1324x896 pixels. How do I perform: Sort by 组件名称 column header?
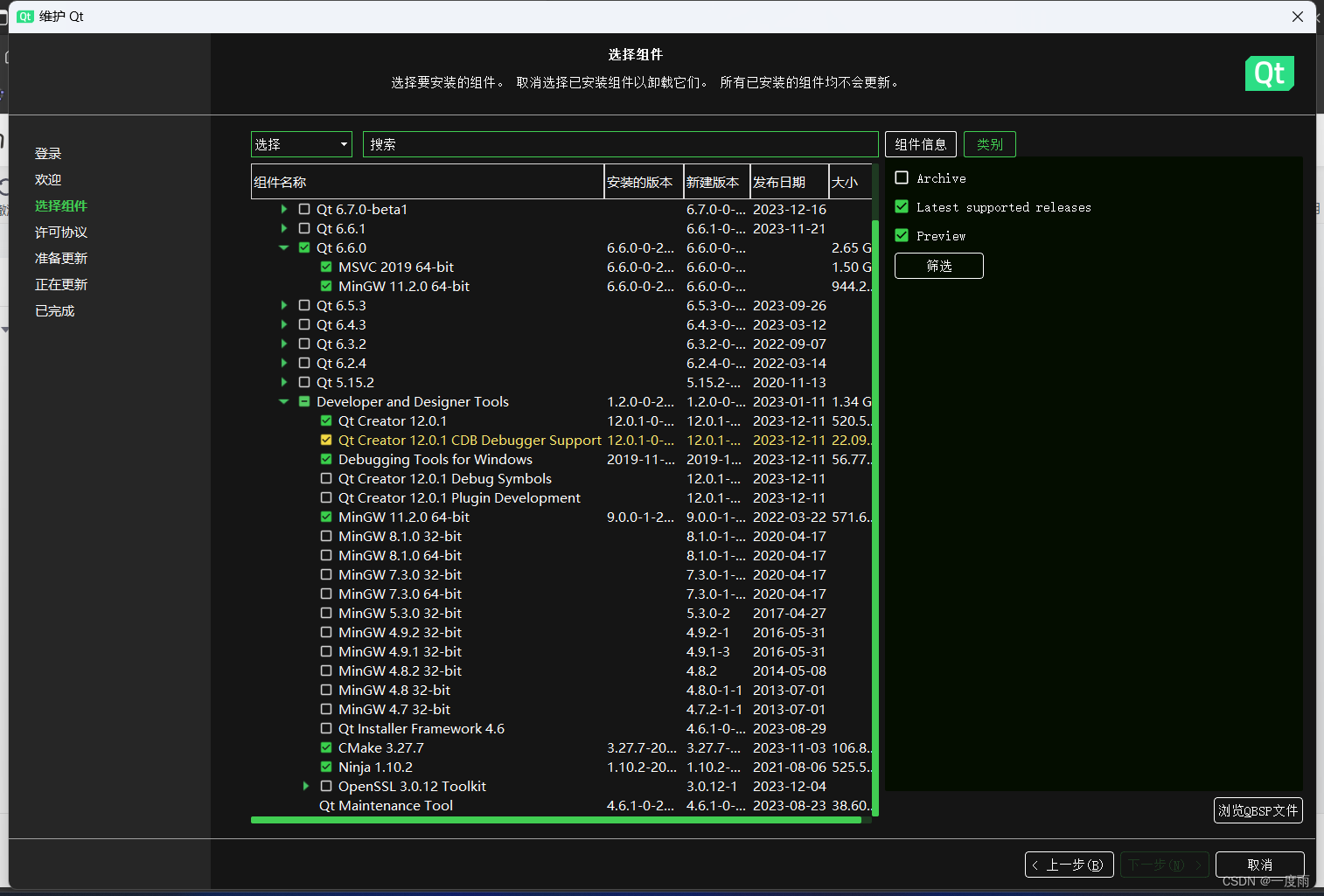coord(428,182)
